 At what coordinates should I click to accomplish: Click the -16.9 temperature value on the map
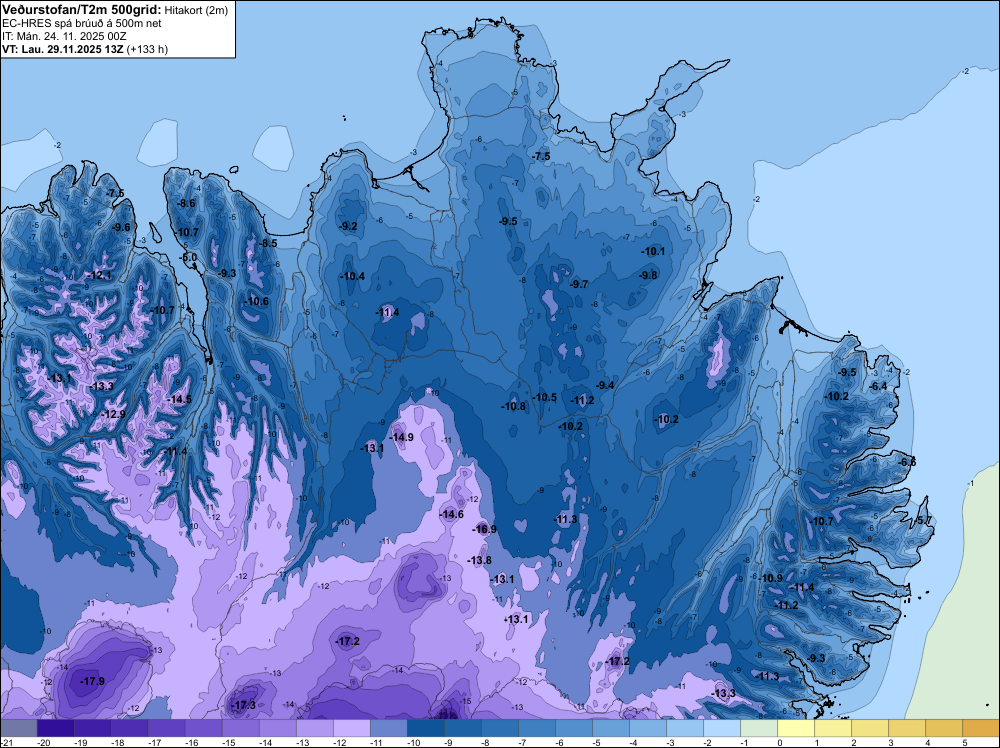point(484,529)
